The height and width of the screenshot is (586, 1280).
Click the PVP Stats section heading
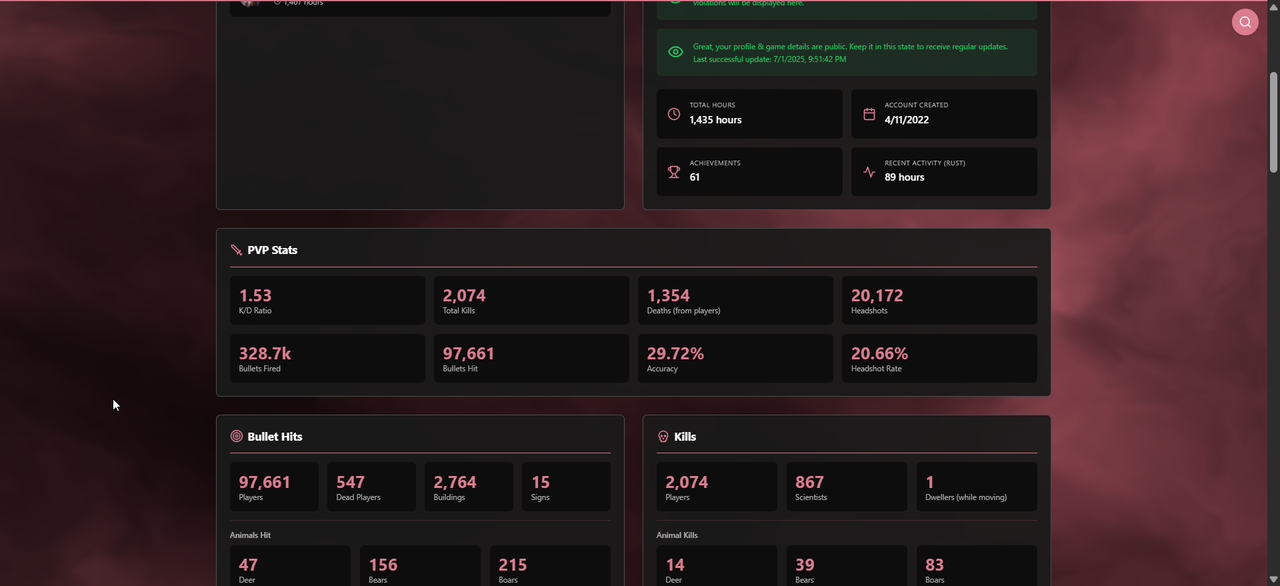tap(272, 250)
